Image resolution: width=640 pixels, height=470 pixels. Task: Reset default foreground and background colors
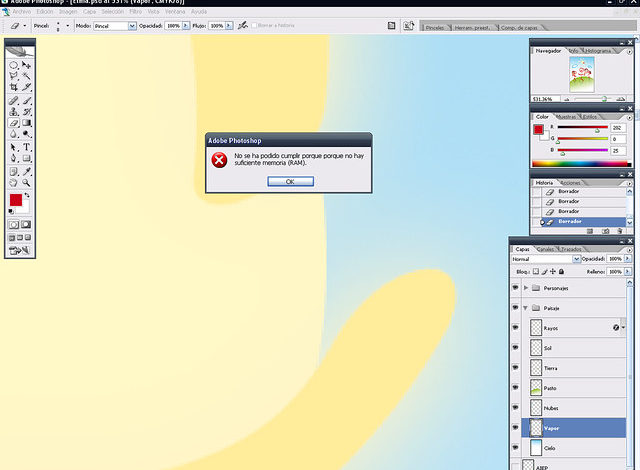[11, 211]
